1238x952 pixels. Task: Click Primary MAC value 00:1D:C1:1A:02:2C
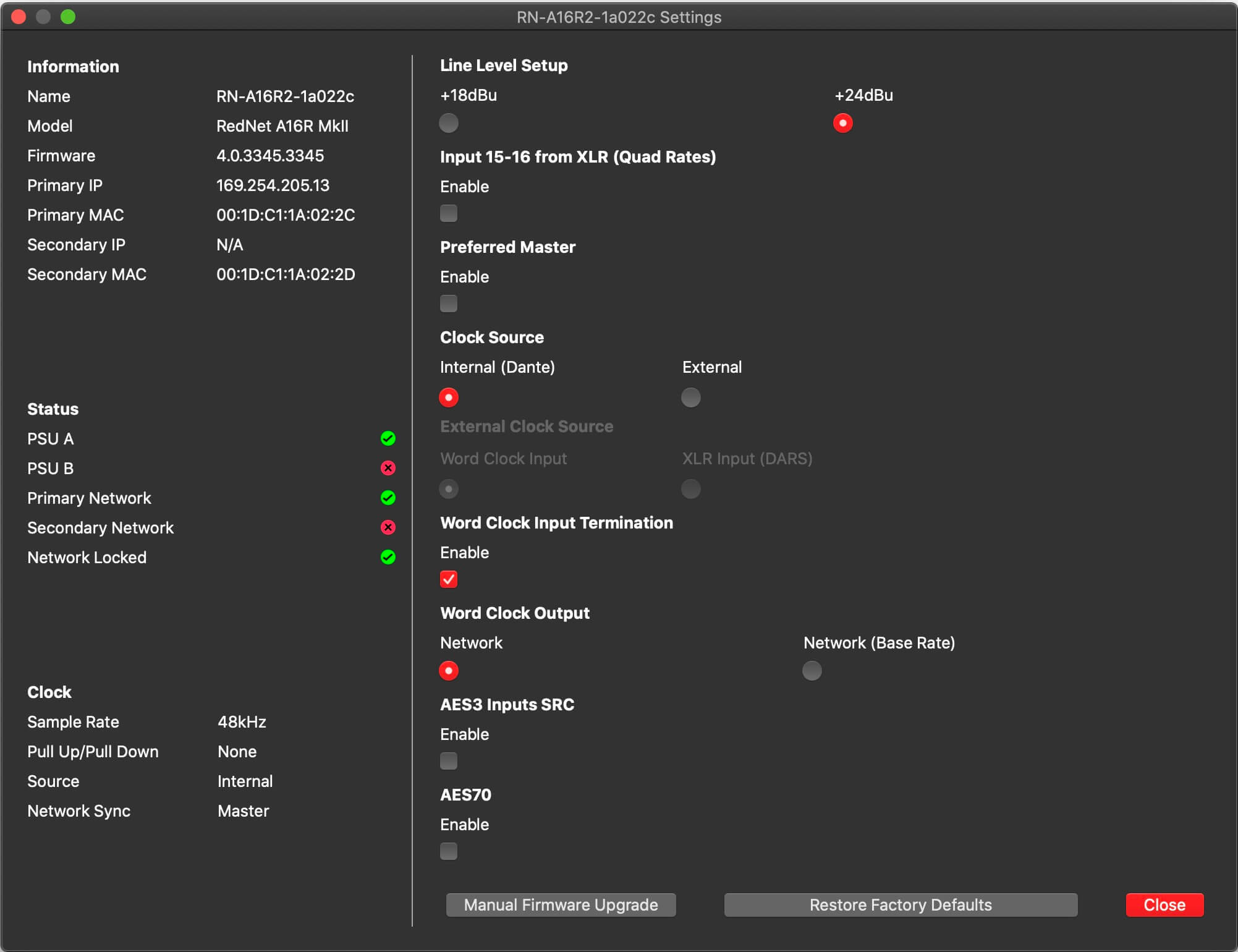point(286,215)
